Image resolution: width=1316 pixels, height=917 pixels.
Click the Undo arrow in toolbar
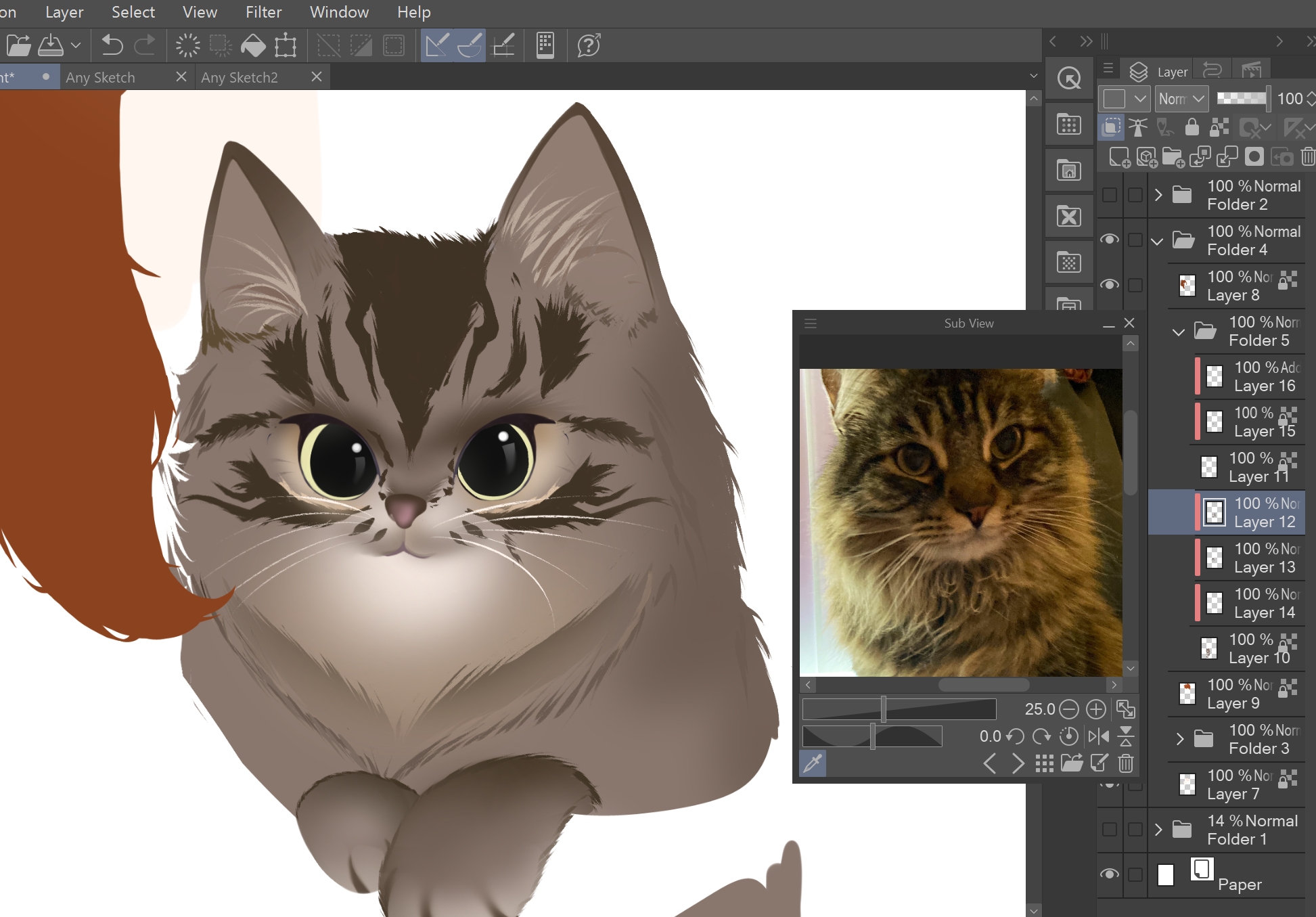click(112, 45)
